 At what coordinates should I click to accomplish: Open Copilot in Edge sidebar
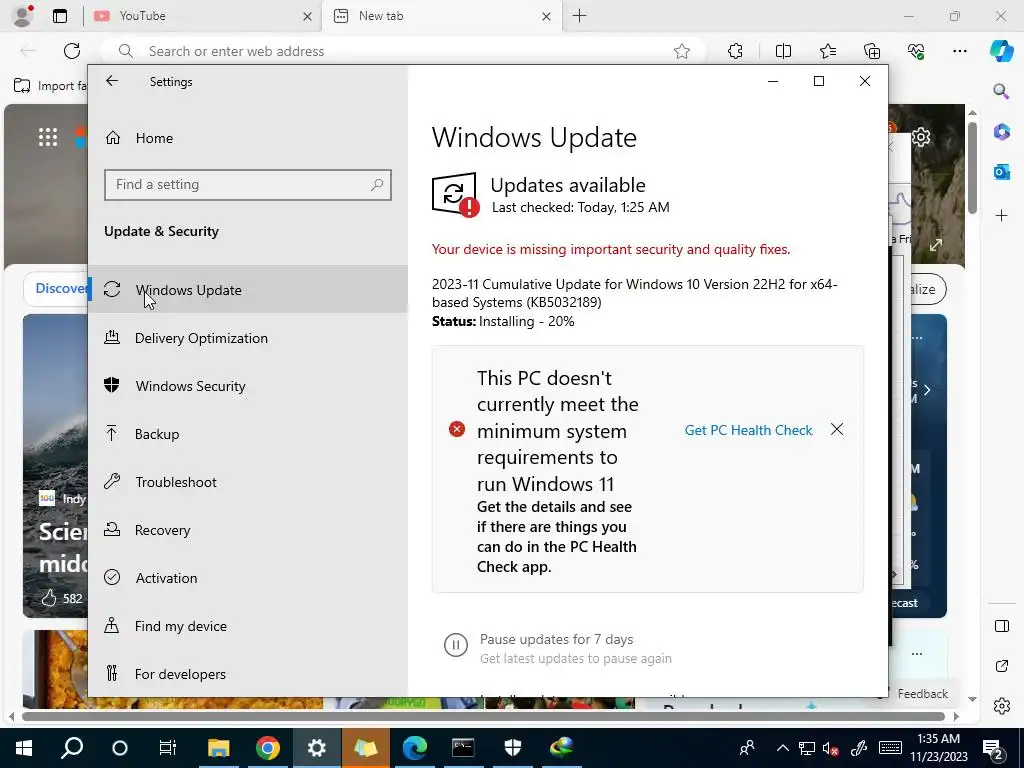point(1001,51)
